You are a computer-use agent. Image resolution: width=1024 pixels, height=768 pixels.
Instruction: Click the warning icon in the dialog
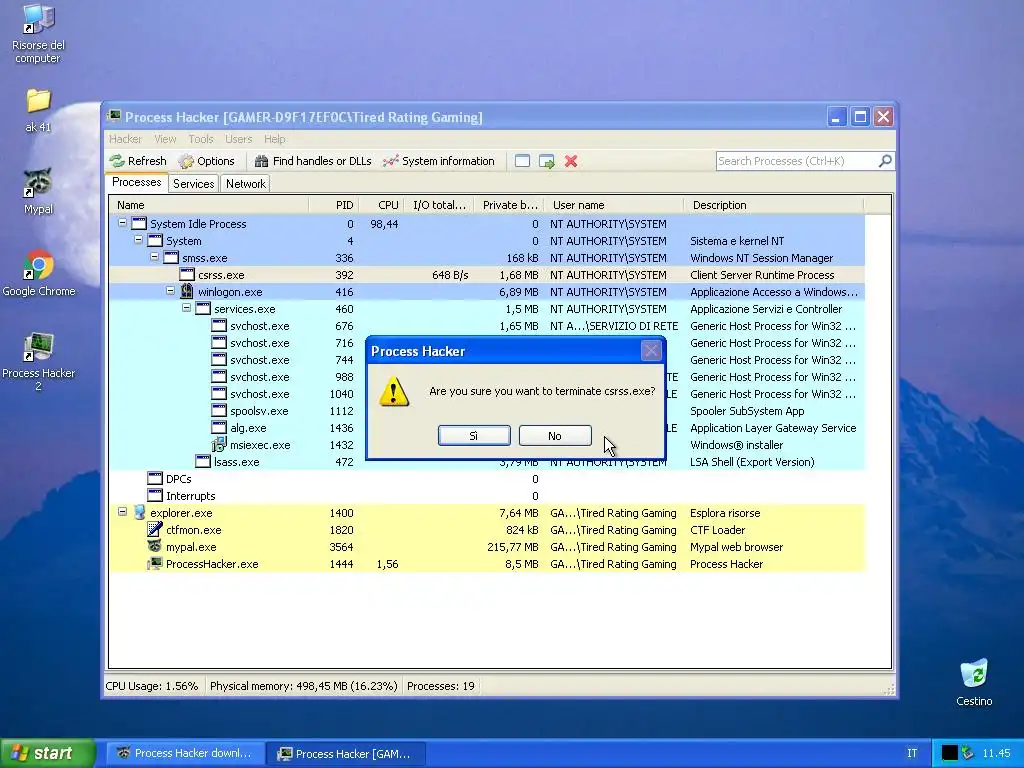click(394, 391)
